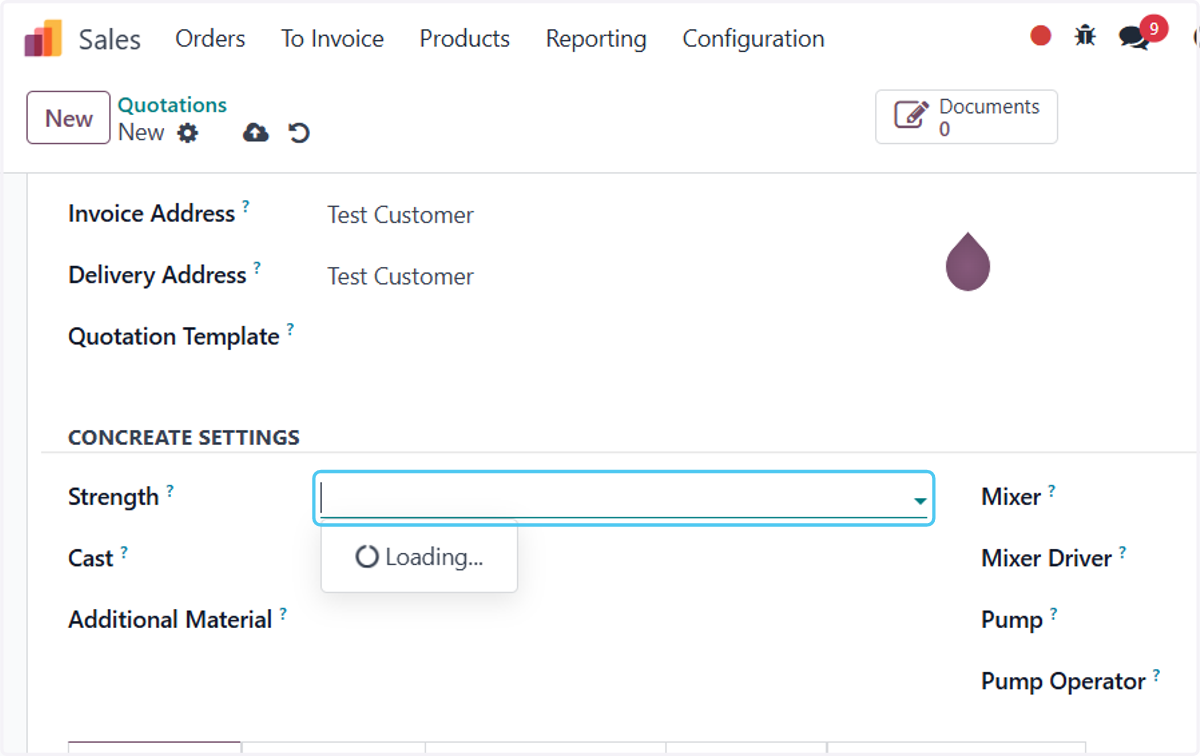Image resolution: width=1200 pixels, height=756 pixels.
Task: Show help tooltip for Strength
Action: pos(169,489)
